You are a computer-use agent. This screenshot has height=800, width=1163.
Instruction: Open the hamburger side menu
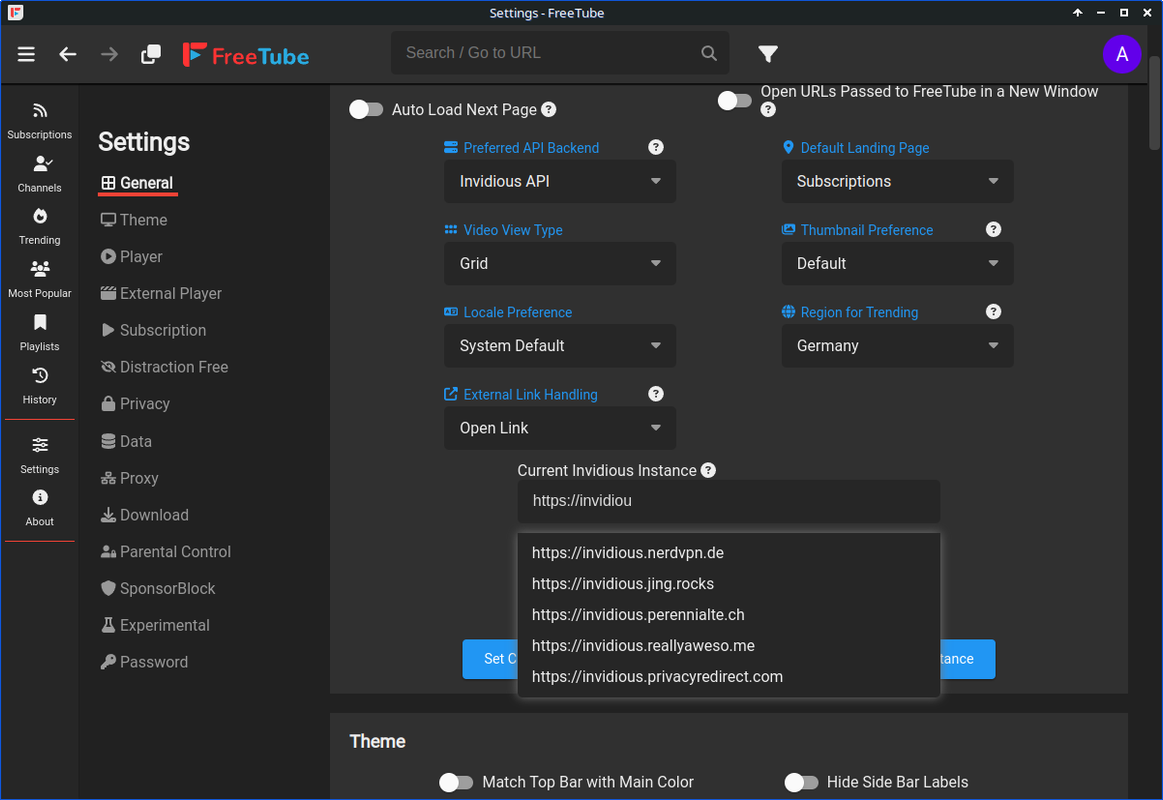click(26, 54)
